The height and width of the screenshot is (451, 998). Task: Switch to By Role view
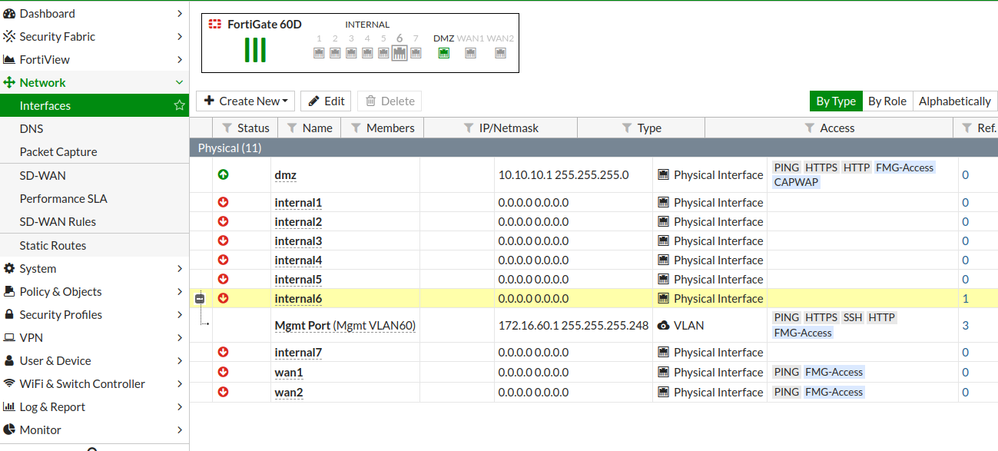(887, 101)
